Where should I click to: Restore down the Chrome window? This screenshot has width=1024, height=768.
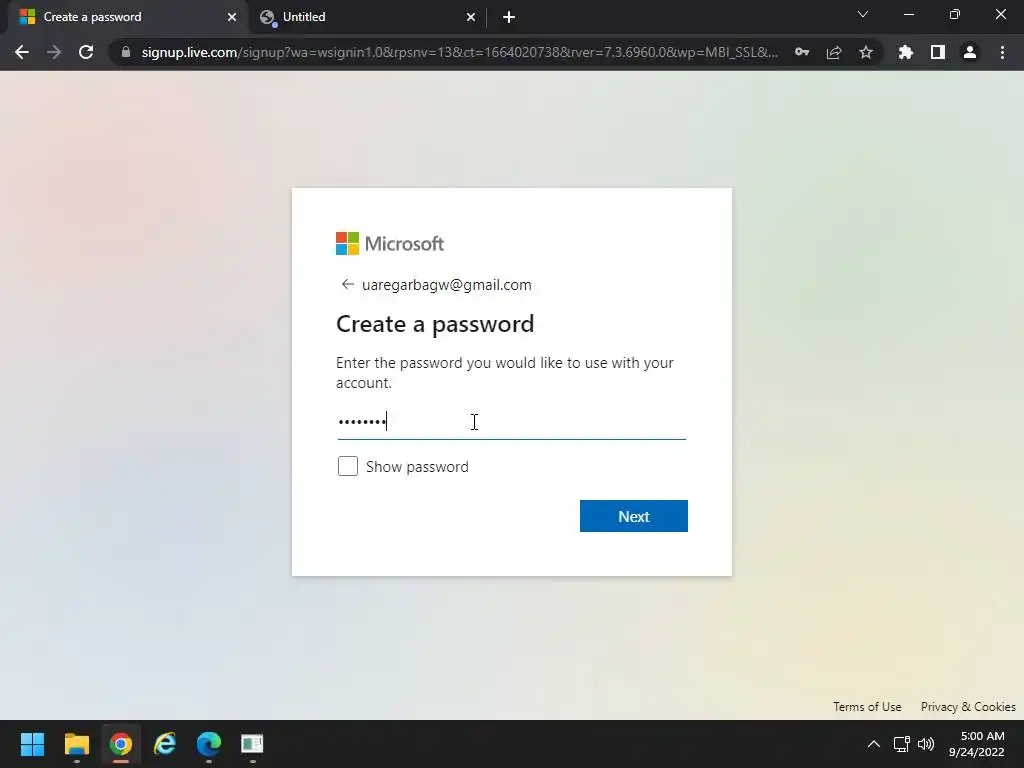(x=955, y=14)
